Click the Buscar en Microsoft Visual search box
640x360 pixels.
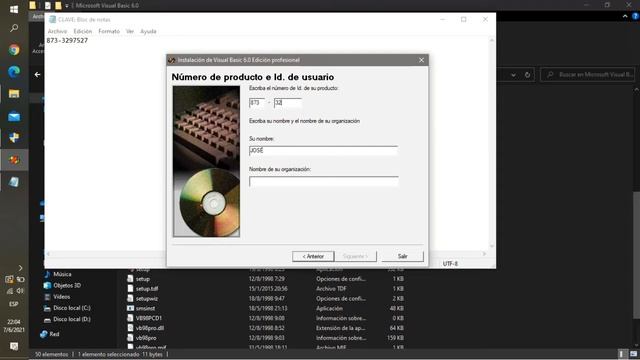click(x=588, y=75)
